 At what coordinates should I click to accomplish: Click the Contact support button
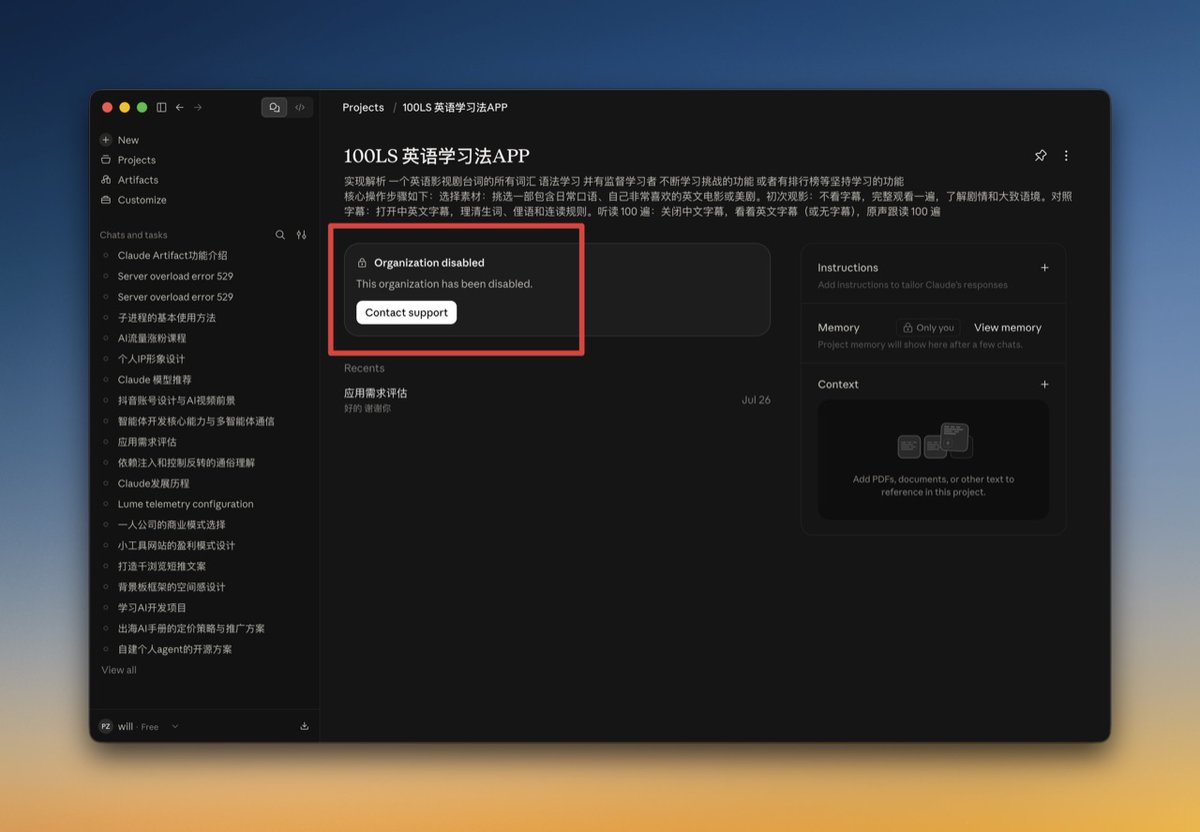(406, 313)
